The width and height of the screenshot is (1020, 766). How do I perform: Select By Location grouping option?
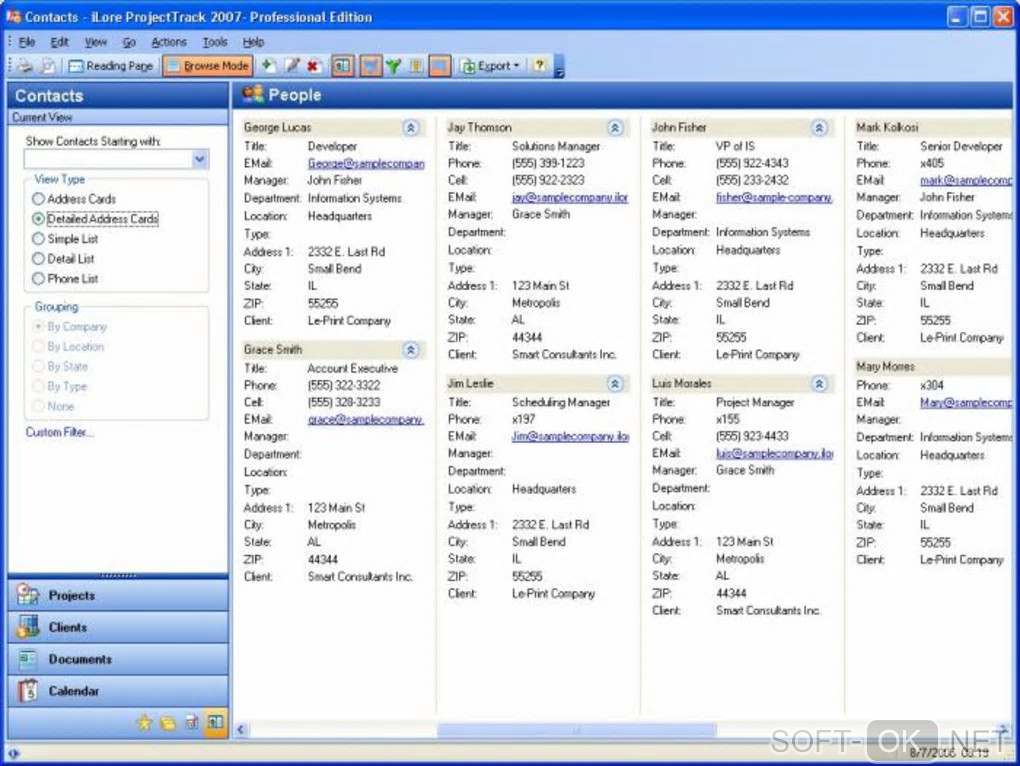pos(68,347)
